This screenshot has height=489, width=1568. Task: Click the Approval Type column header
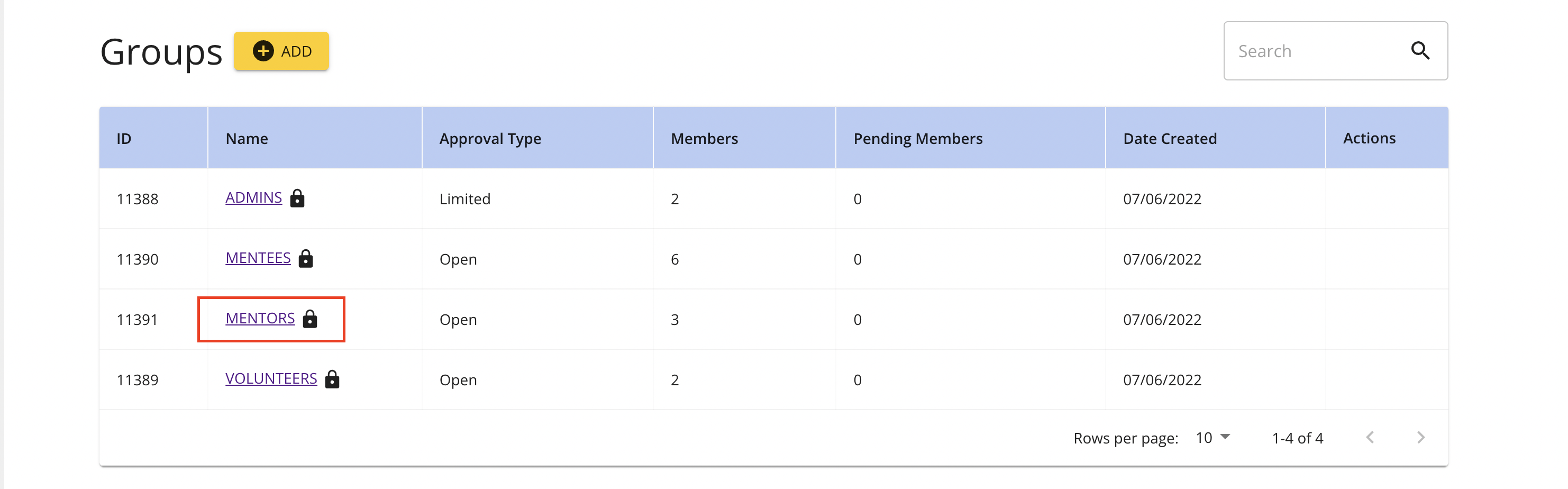[490, 139]
